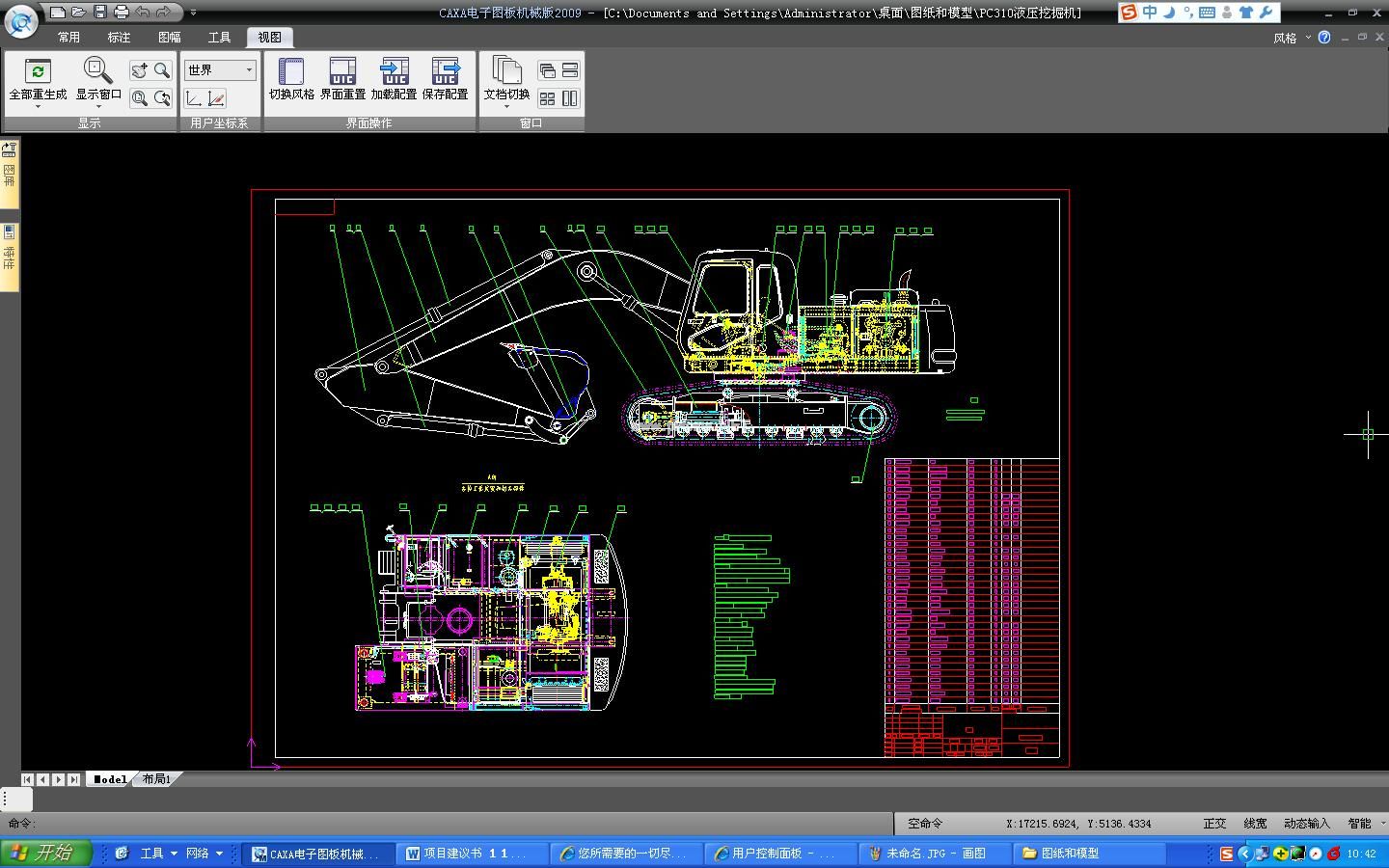This screenshot has height=868, width=1389.
Task: Open the 图幅 ribbon tab
Action: click(x=169, y=38)
